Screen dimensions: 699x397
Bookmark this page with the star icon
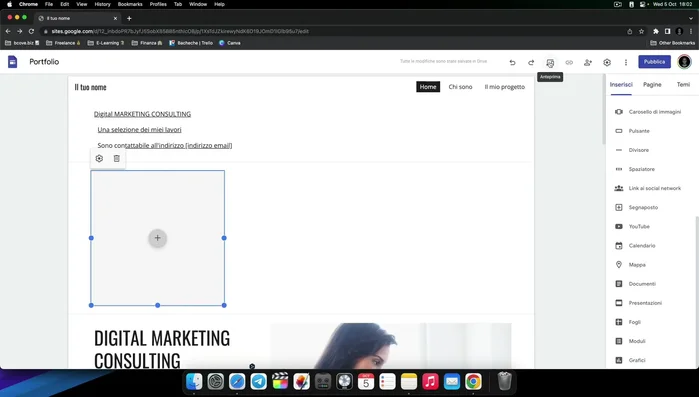[x=641, y=31]
